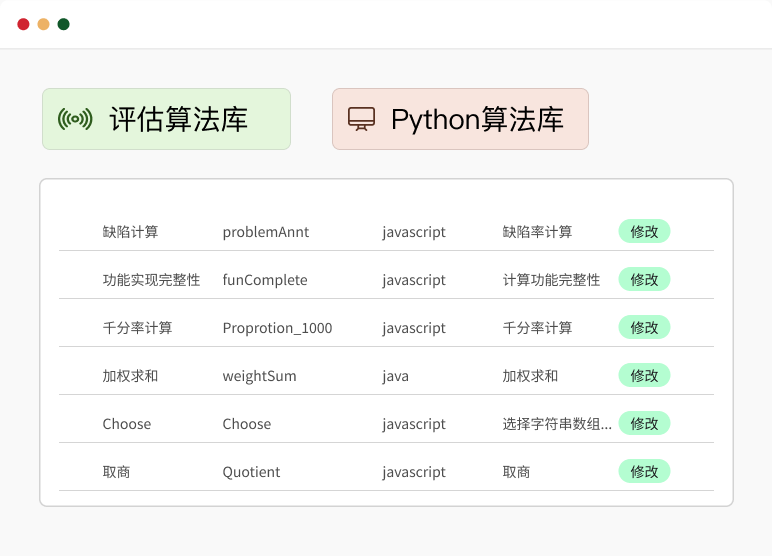Select the funComplete function name cell
Image resolution: width=772 pixels, height=556 pixels.
(265, 280)
